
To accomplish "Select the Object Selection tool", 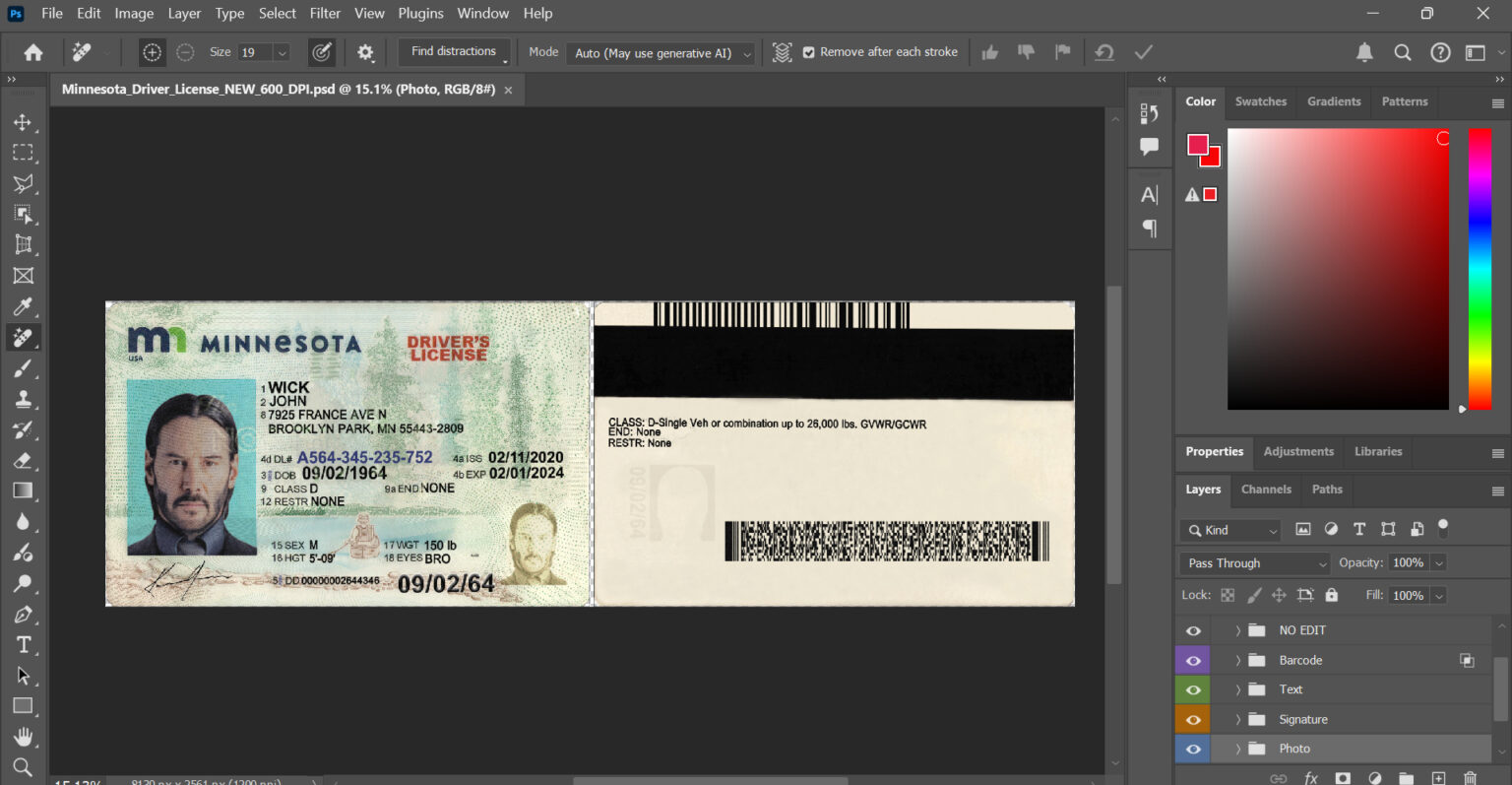I will coord(23,214).
